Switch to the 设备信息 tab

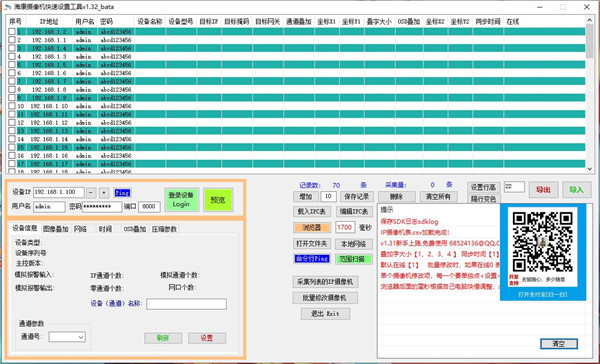click(x=24, y=228)
